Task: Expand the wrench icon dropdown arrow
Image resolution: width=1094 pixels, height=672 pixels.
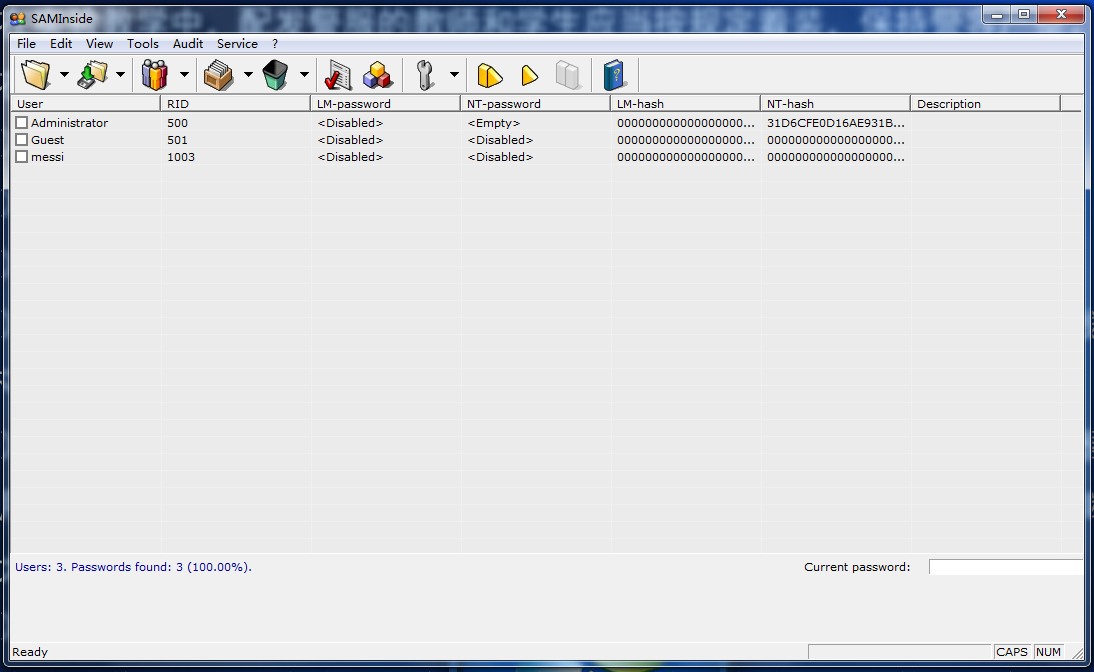Action: tap(454, 75)
